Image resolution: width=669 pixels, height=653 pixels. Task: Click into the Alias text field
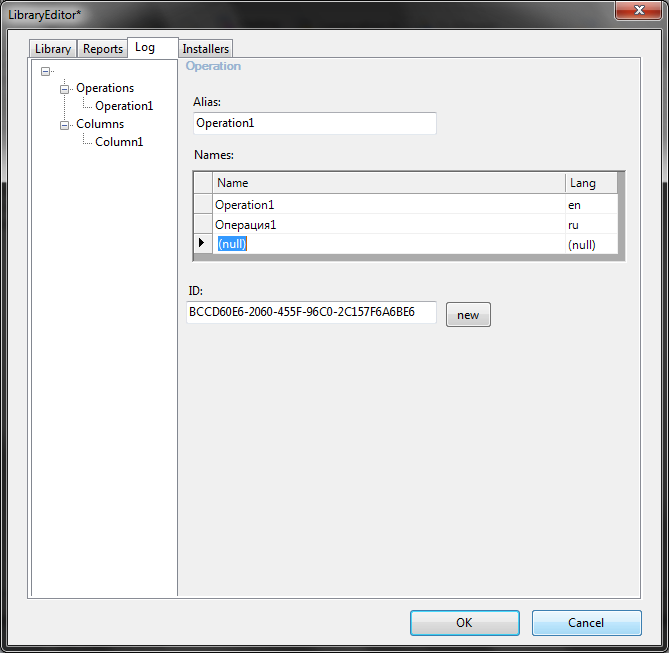click(x=314, y=123)
